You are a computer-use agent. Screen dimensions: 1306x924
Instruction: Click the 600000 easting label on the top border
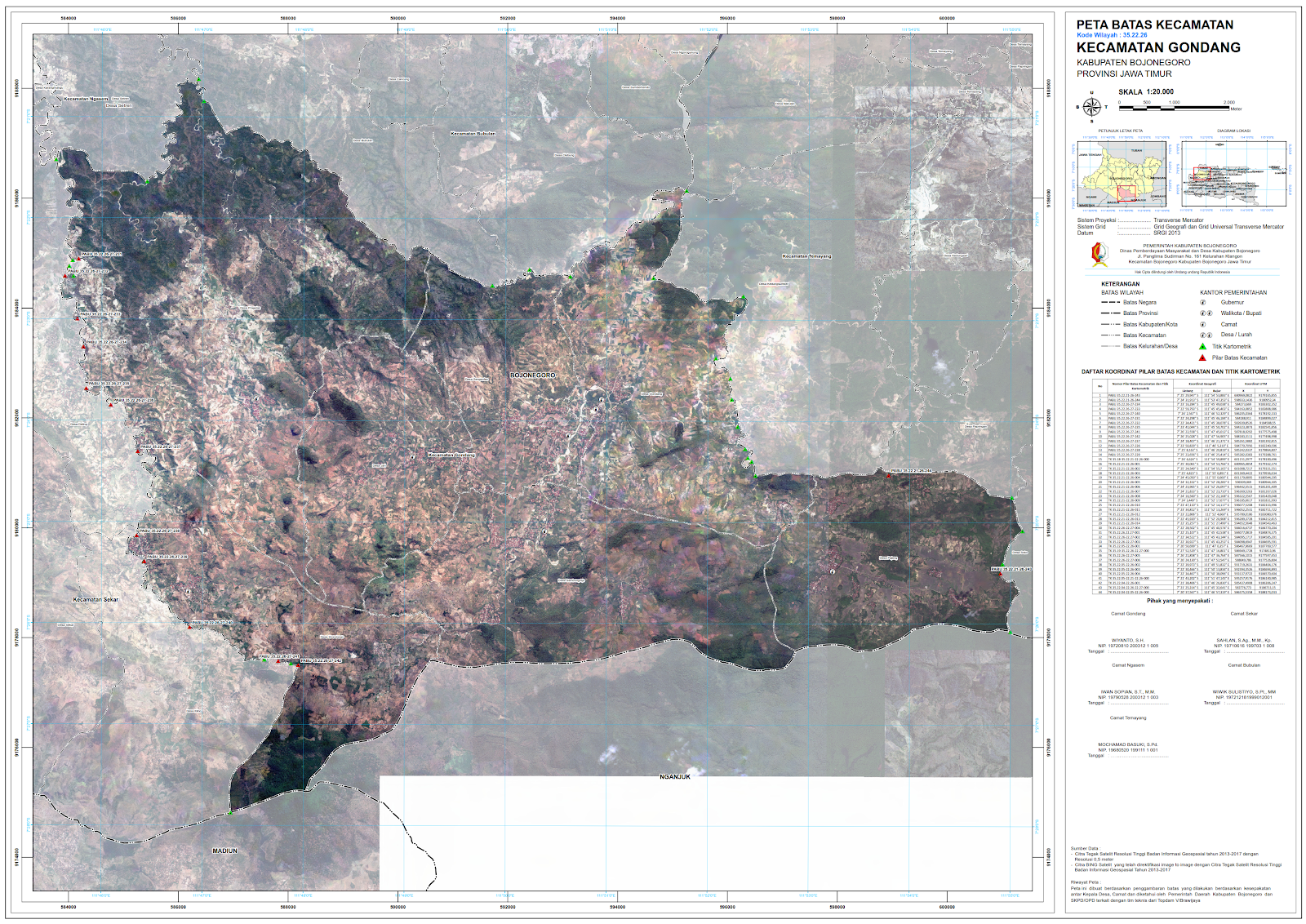tap(947, 18)
